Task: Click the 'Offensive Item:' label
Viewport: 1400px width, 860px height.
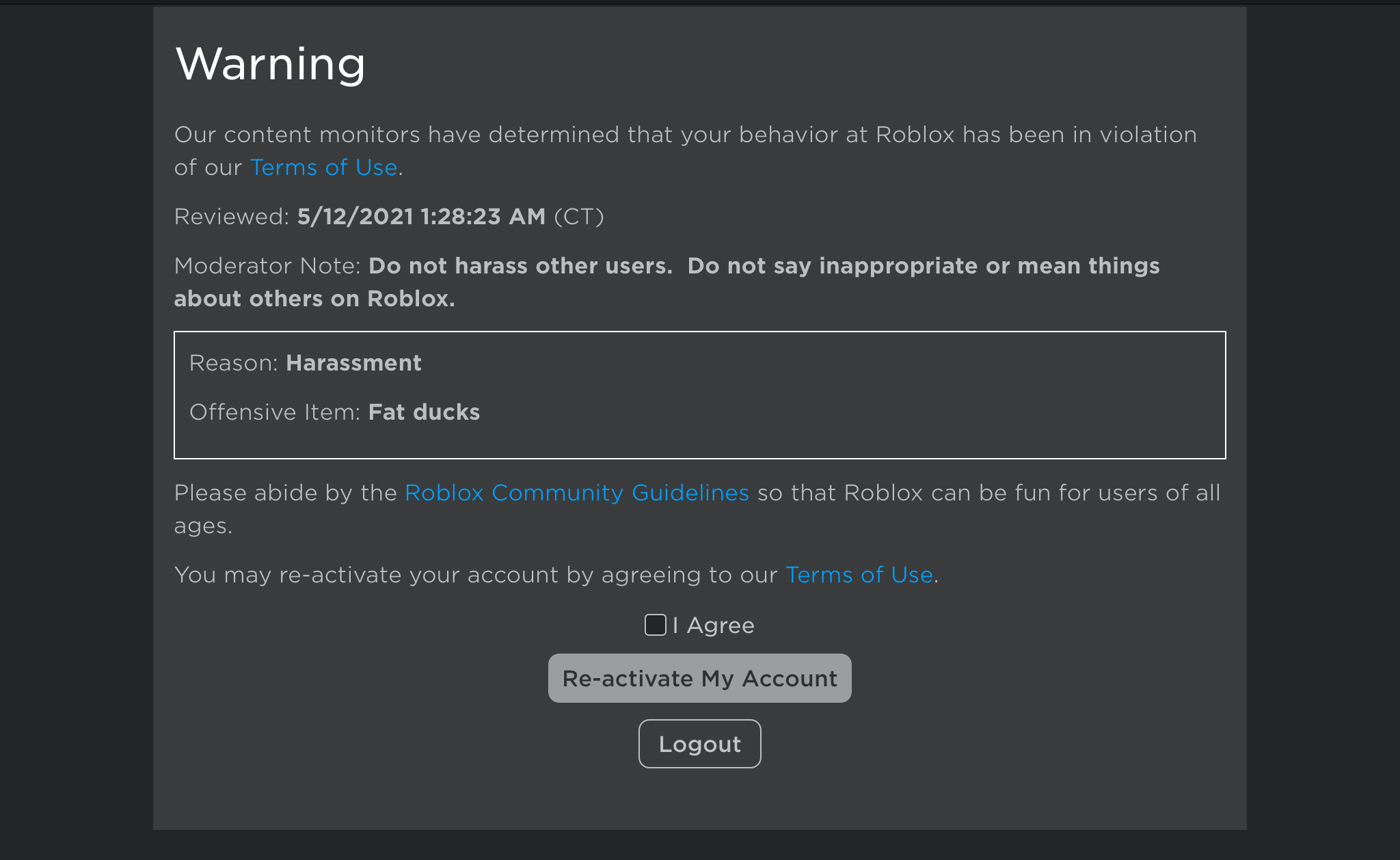Action: click(274, 412)
